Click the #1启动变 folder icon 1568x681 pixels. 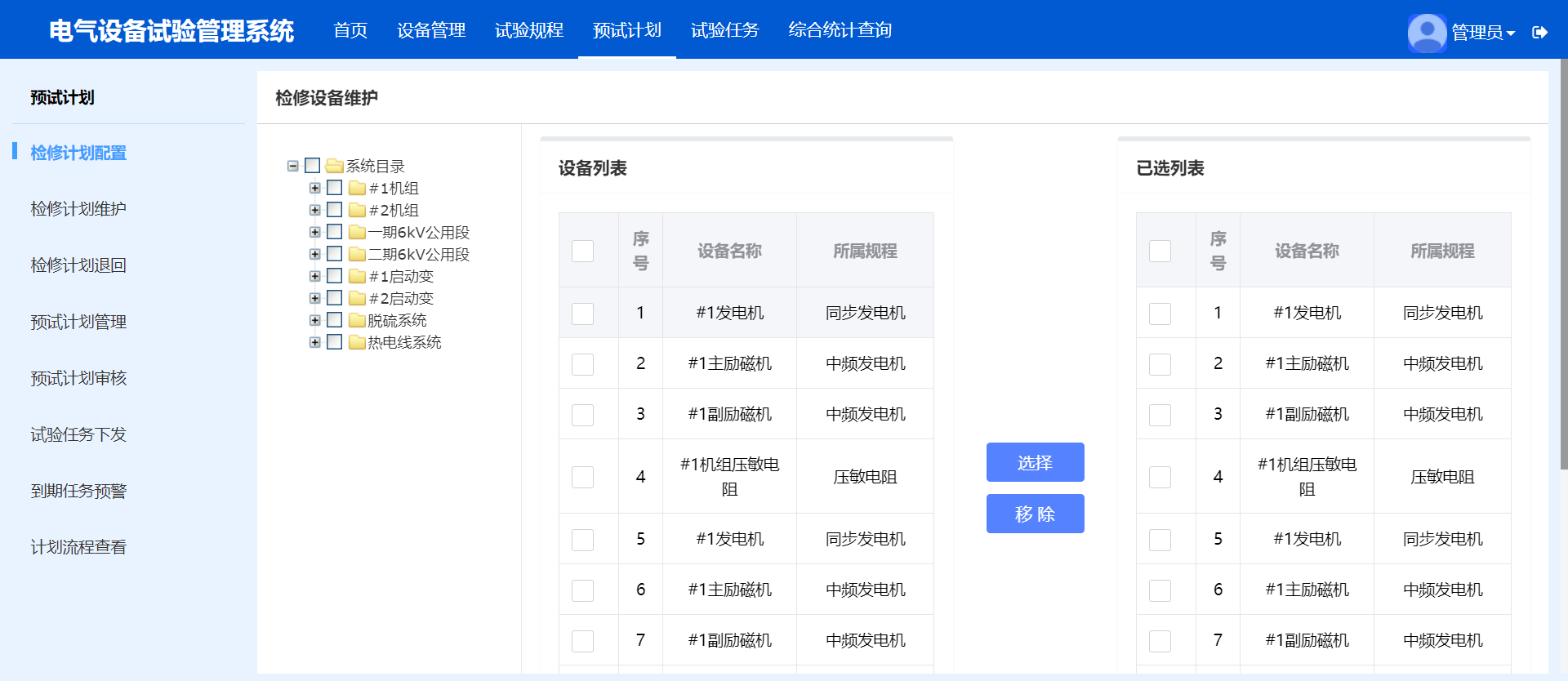coord(357,276)
